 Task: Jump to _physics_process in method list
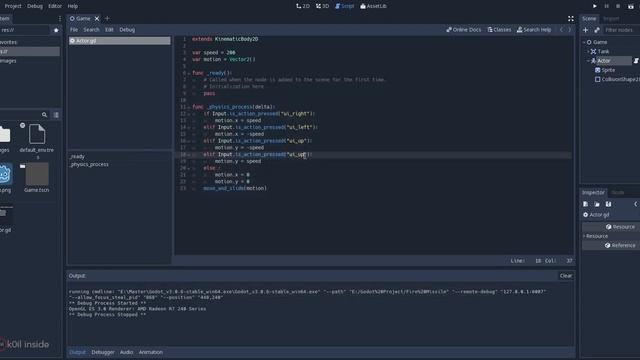click(x=89, y=164)
